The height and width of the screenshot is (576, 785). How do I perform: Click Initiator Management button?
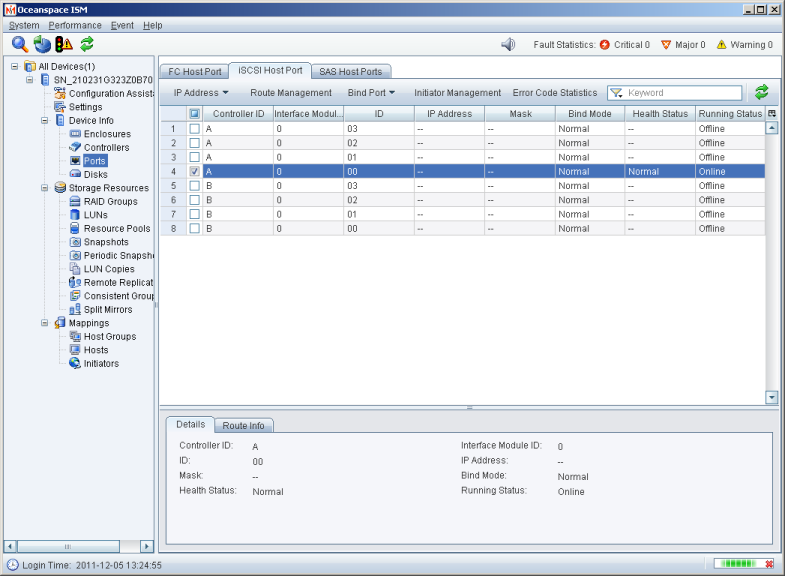tap(457, 93)
